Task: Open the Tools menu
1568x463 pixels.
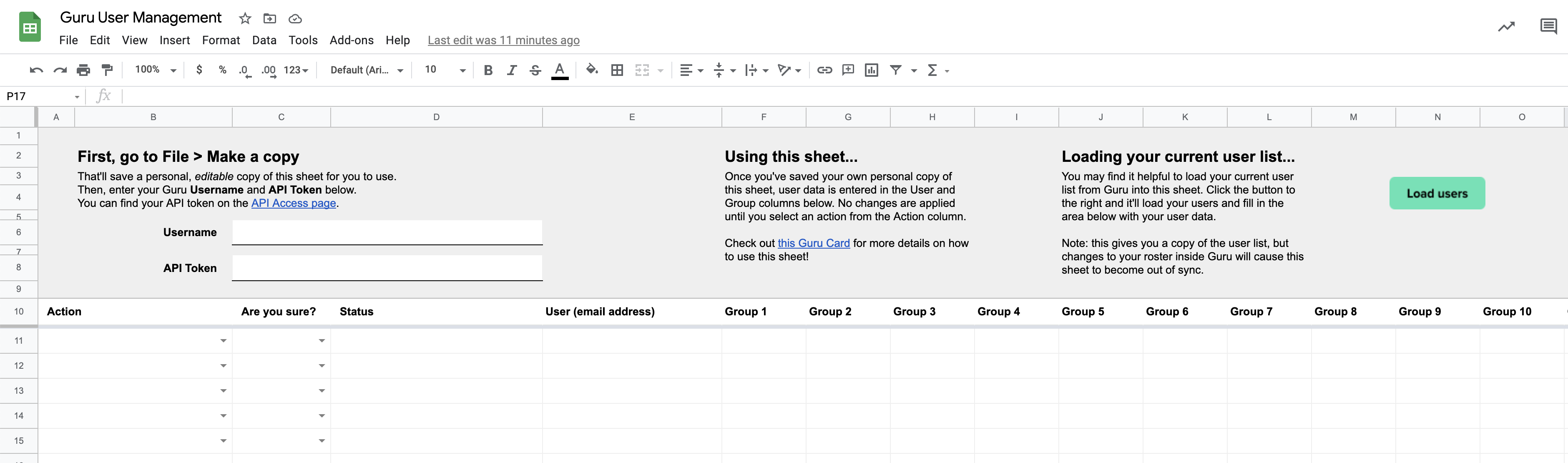Action: pos(303,40)
